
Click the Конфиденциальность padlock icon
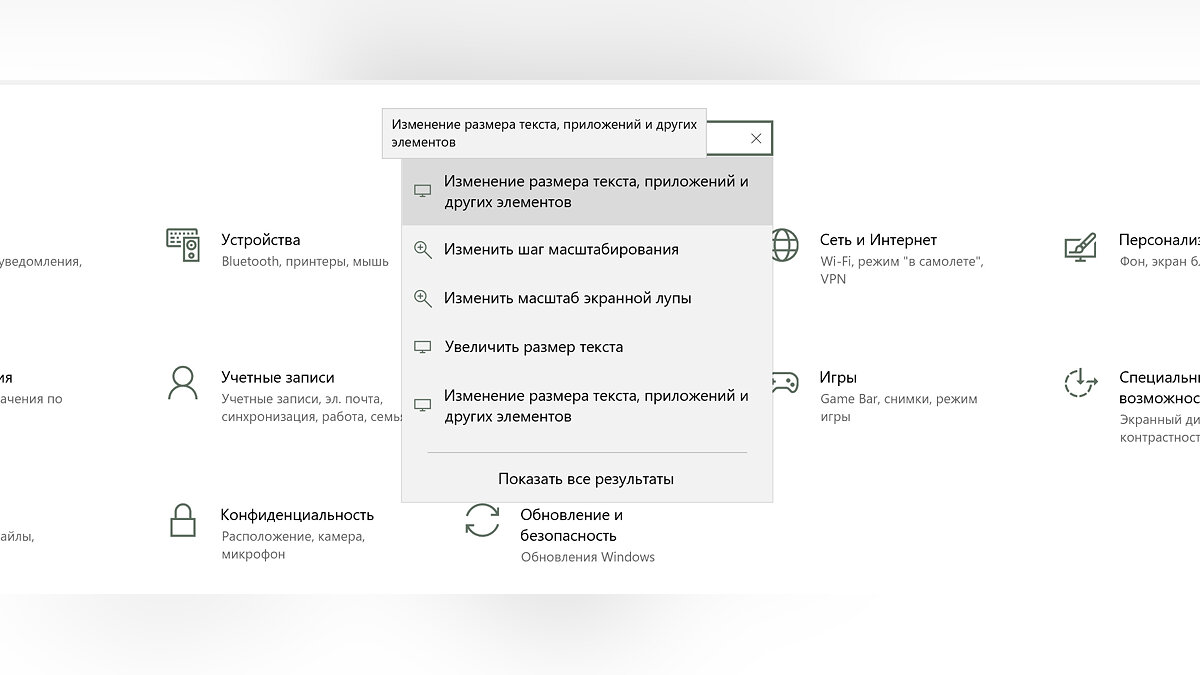183,520
